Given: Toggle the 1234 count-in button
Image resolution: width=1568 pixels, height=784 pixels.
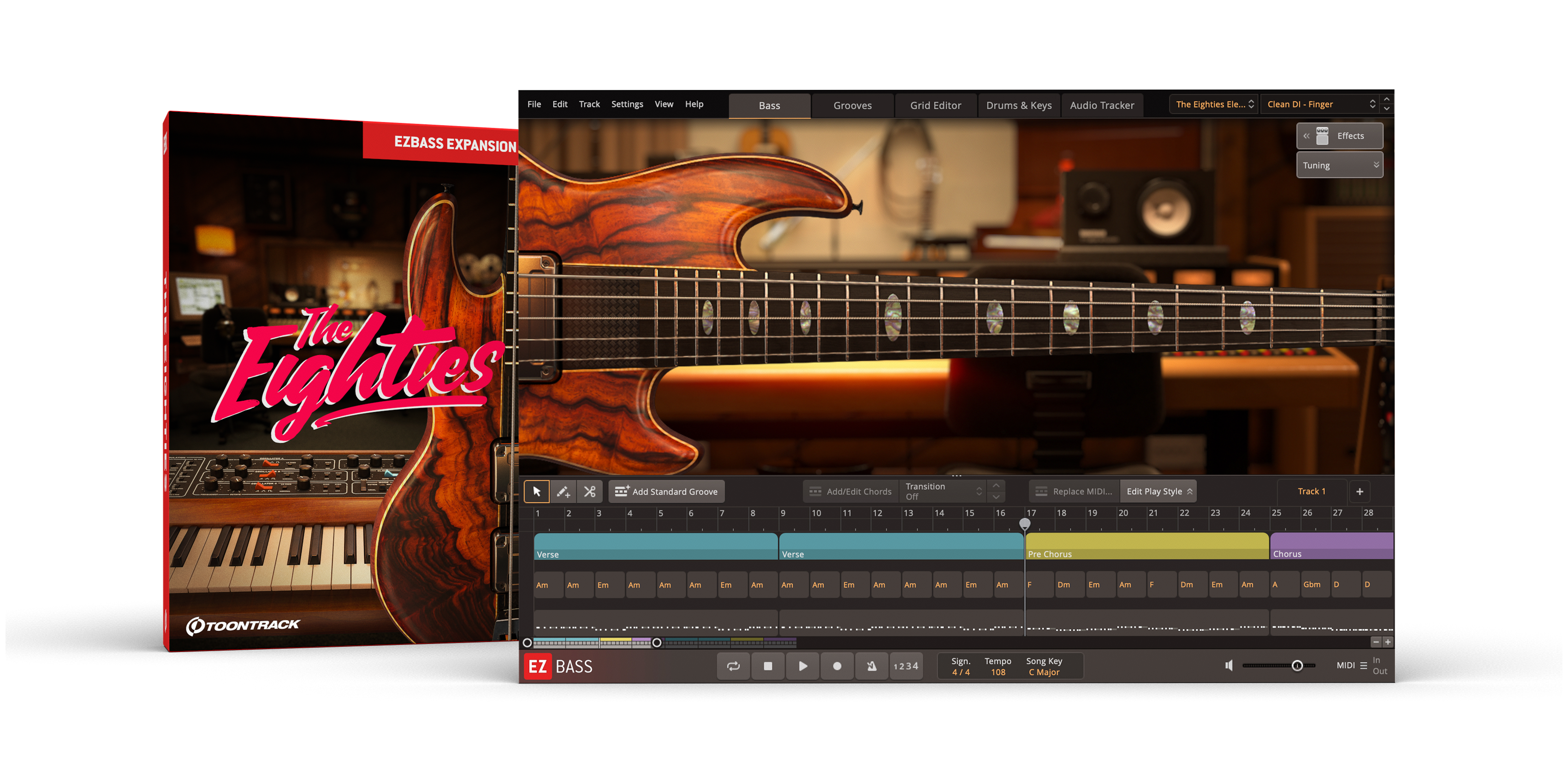Looking at the screenshot, I should 906,666.
